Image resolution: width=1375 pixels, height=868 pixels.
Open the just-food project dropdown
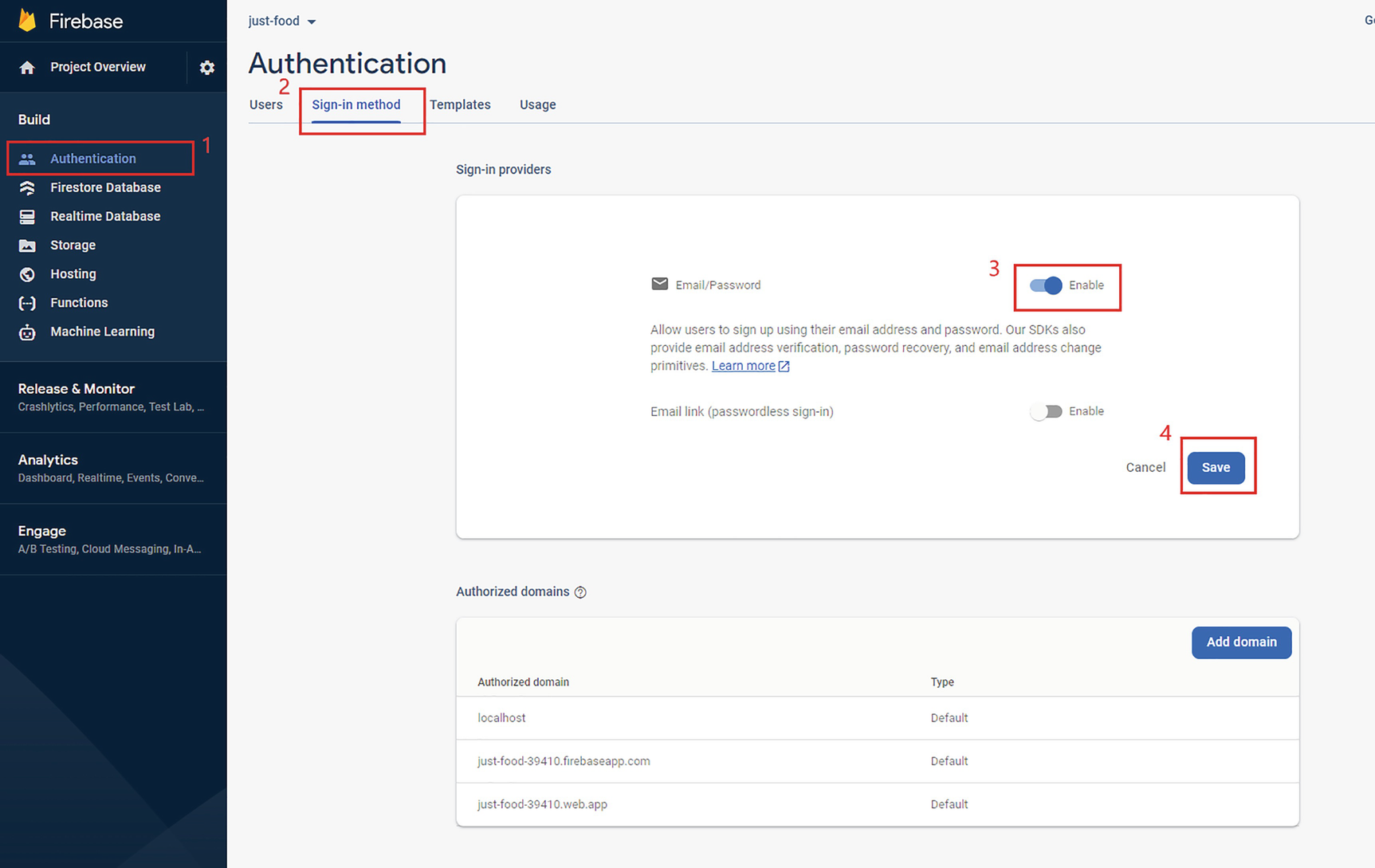point(281,22)
